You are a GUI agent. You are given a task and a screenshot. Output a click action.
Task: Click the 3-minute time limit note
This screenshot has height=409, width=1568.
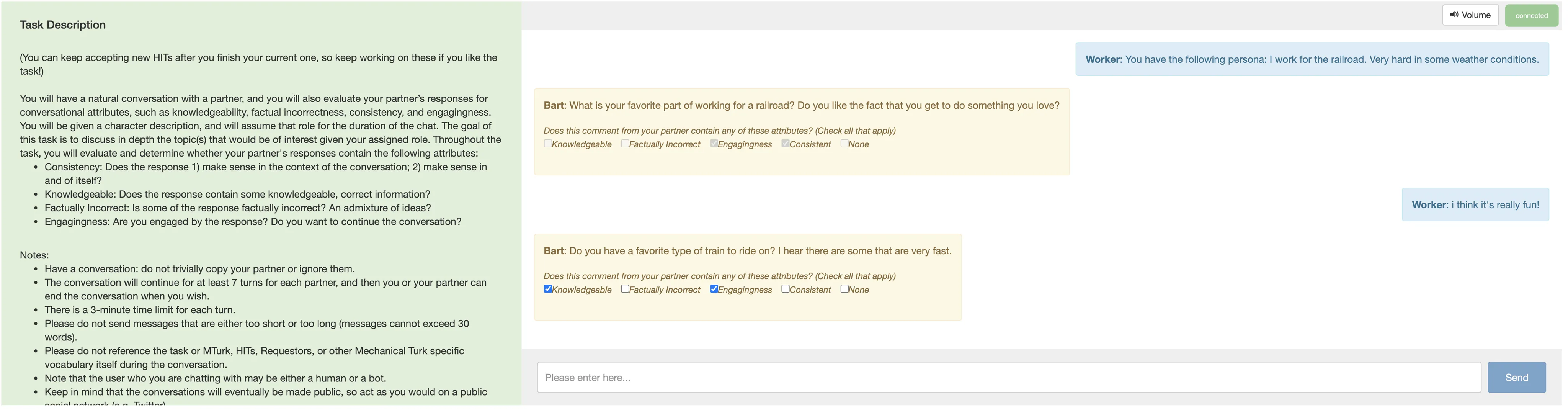point(139,310)
